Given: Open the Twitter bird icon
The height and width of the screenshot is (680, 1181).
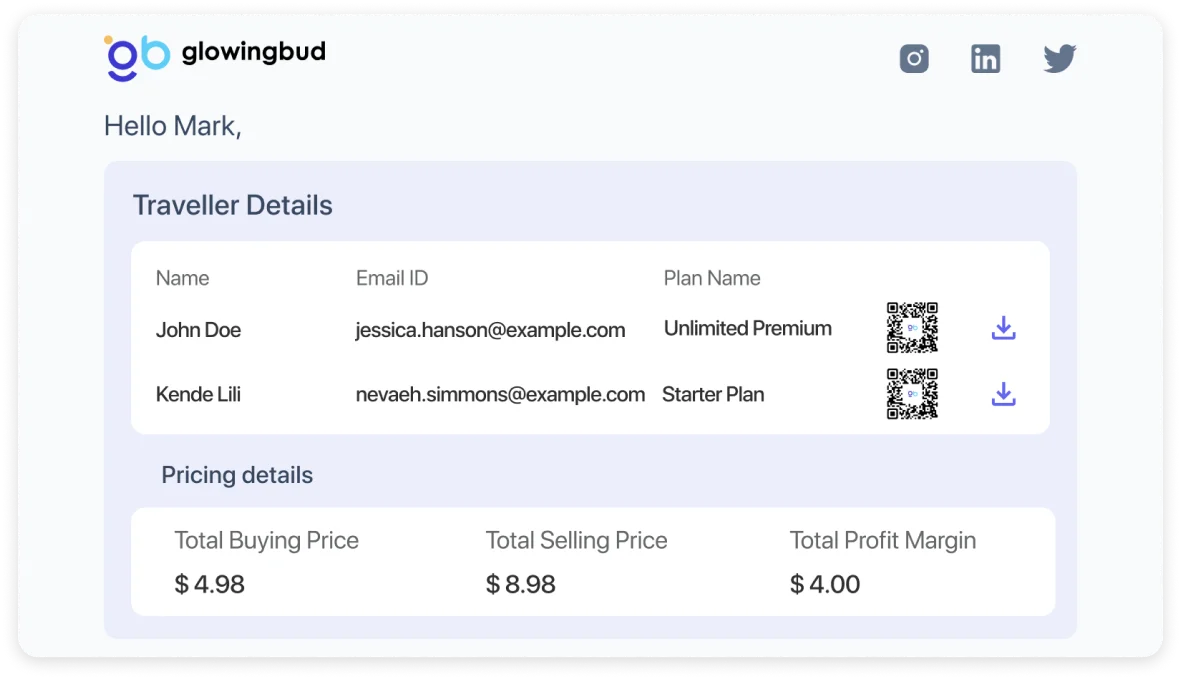Looking at the screenshot, I should tap(1059, 59).
